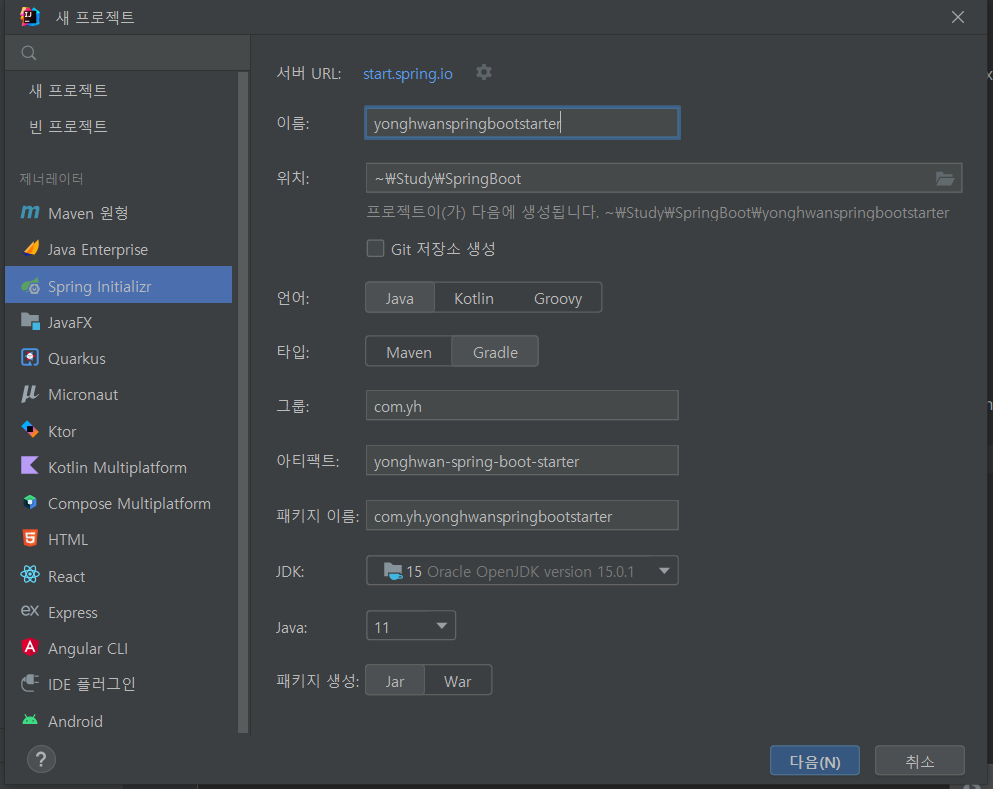
Task: Click the Angular CLI icon
Action: coord(30,647)
